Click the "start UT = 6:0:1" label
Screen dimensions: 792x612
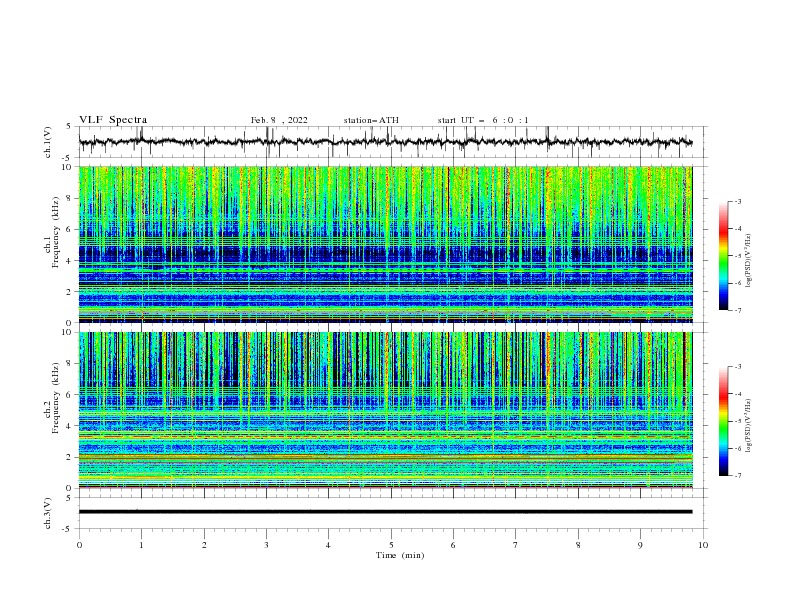tap(483, 120)
